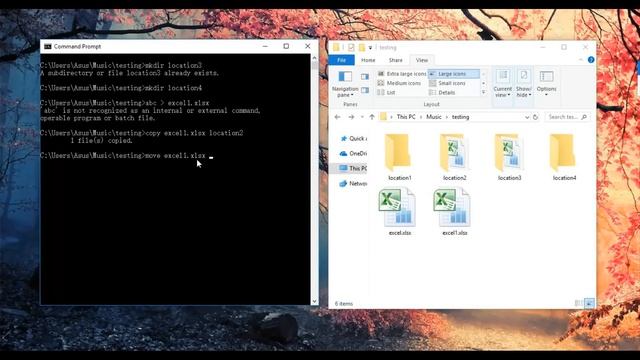This screenshot has height=360, width=640.
Task: Open Explorer Help icon
Action: pyautogui.click(x=591, y=60)
